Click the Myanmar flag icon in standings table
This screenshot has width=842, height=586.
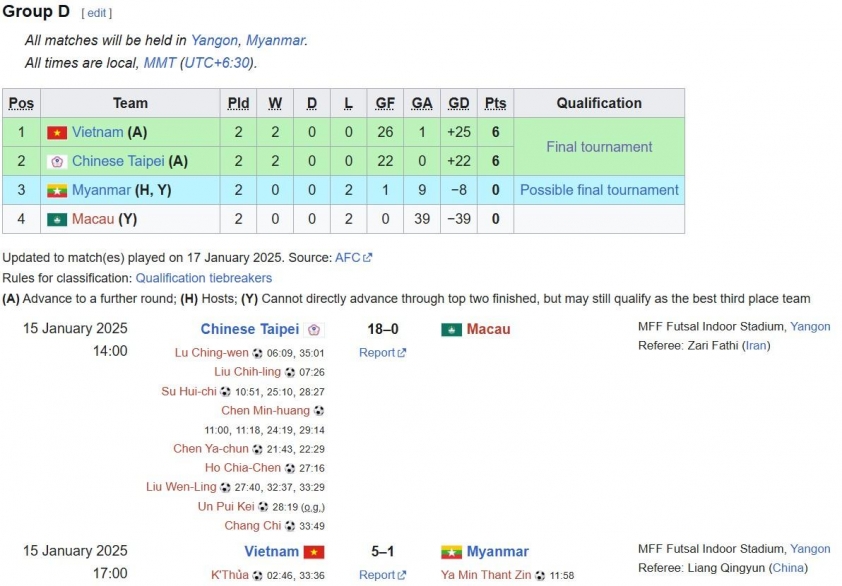point(57,190)
